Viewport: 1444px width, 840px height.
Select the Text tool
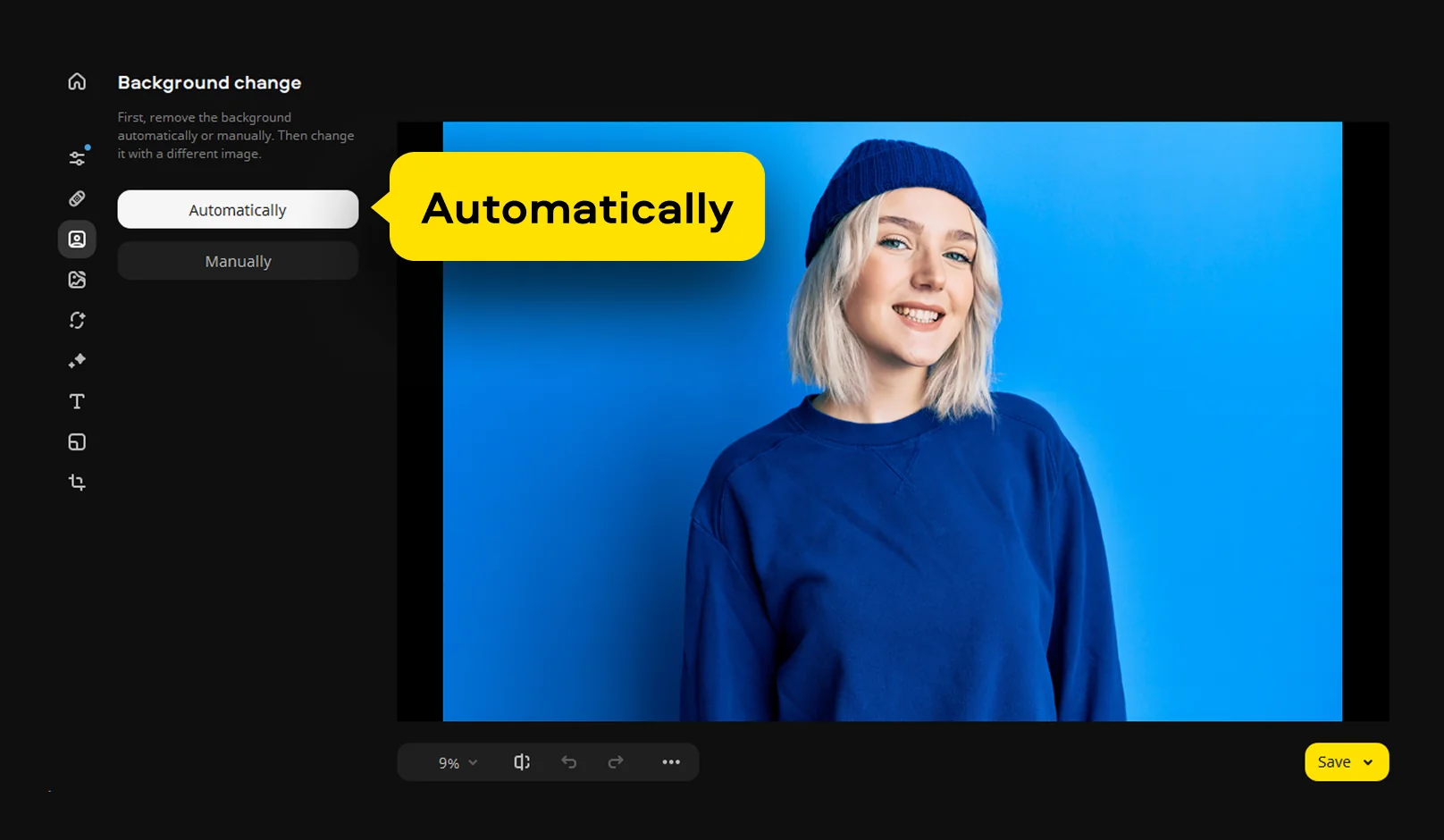(77, 401)
